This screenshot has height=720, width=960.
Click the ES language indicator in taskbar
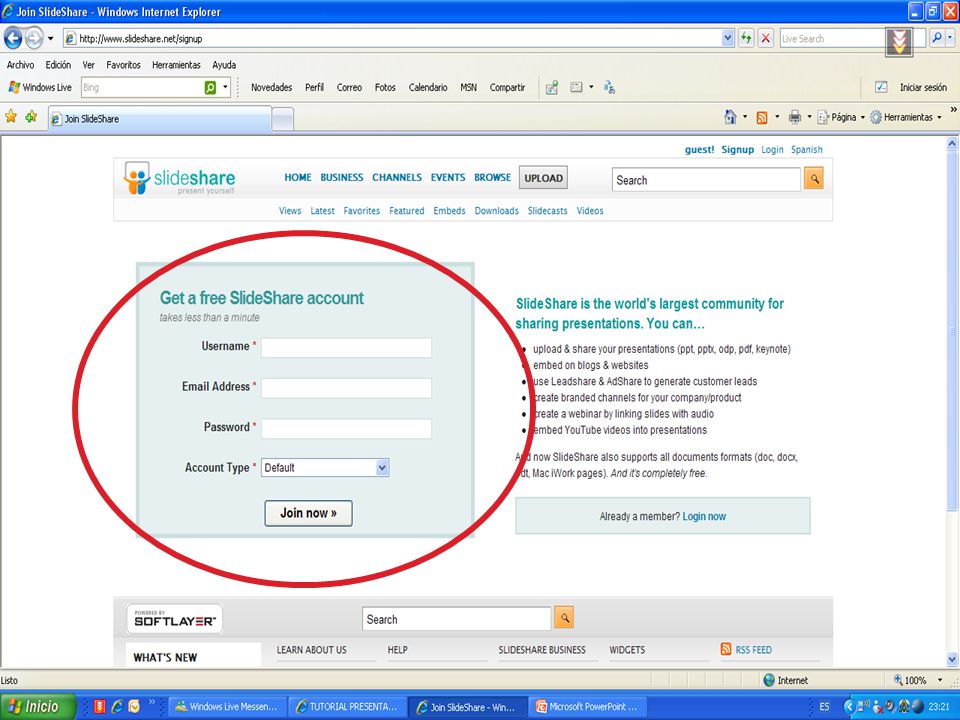tap(824, 707)
